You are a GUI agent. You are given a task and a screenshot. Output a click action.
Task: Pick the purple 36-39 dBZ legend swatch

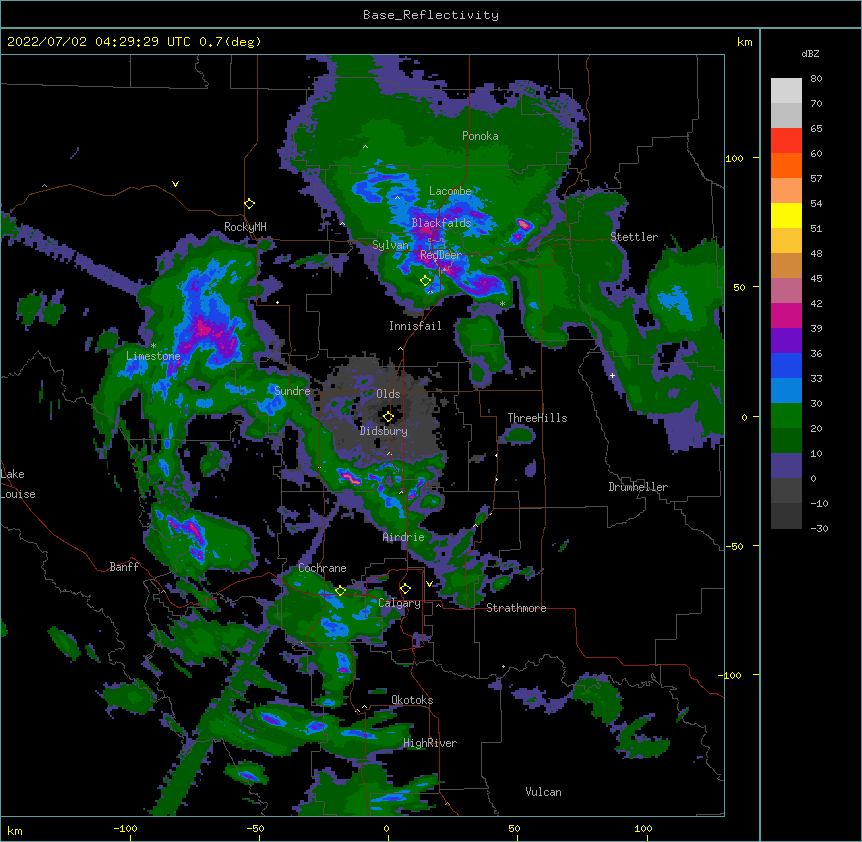pos(786,341)
